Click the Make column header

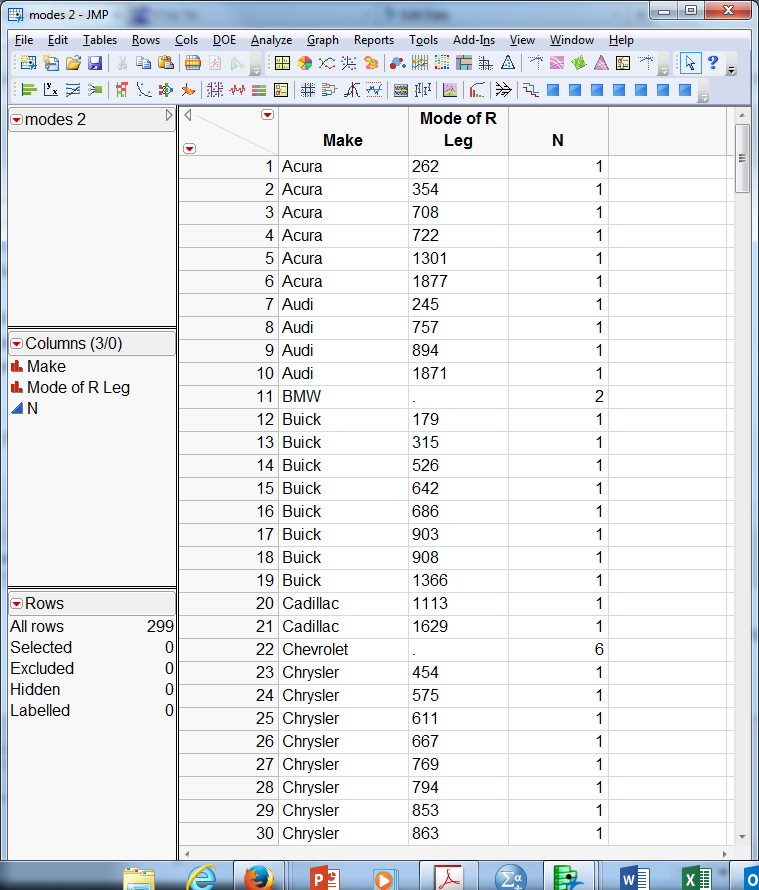pos(343,131)
